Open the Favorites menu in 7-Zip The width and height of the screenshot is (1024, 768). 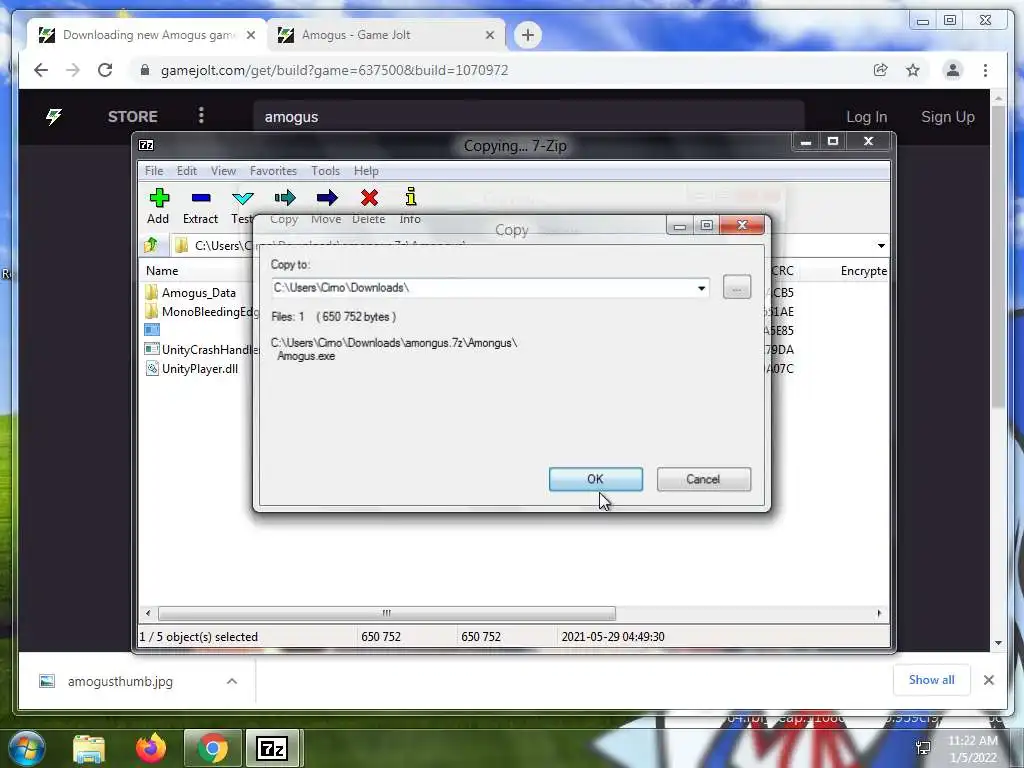click(x=273, y=170)
